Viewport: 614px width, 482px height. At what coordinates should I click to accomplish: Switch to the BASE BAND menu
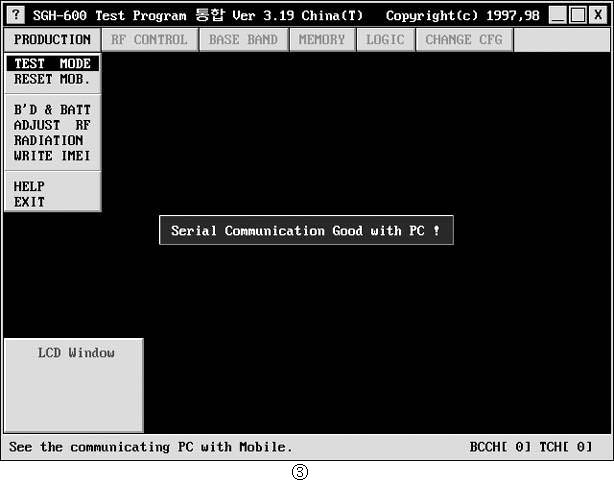click(244, 40)
